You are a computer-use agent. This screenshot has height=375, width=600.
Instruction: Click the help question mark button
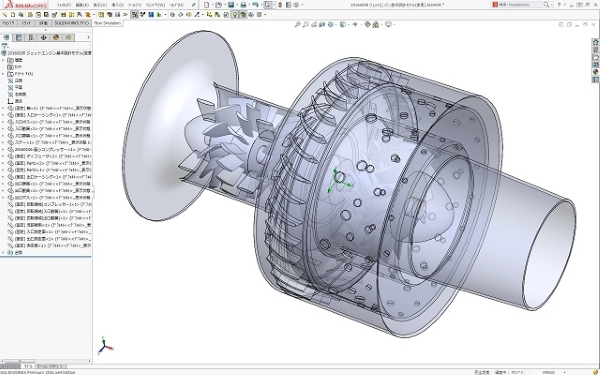pos(559,5)
